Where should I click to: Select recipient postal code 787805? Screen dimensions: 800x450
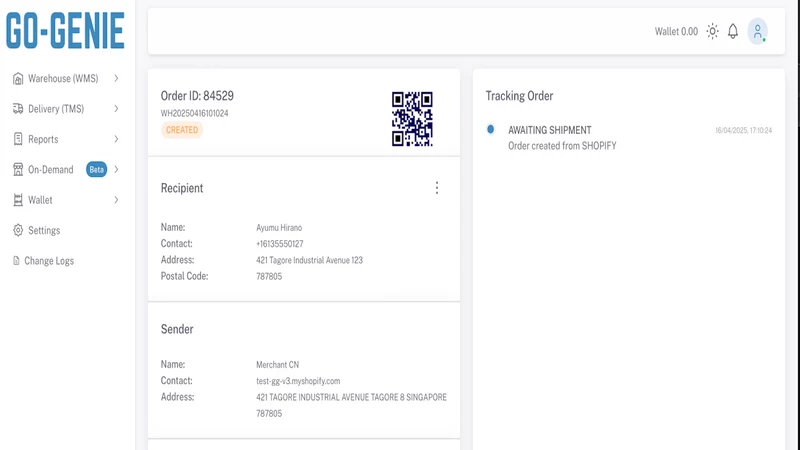point(269,277)
